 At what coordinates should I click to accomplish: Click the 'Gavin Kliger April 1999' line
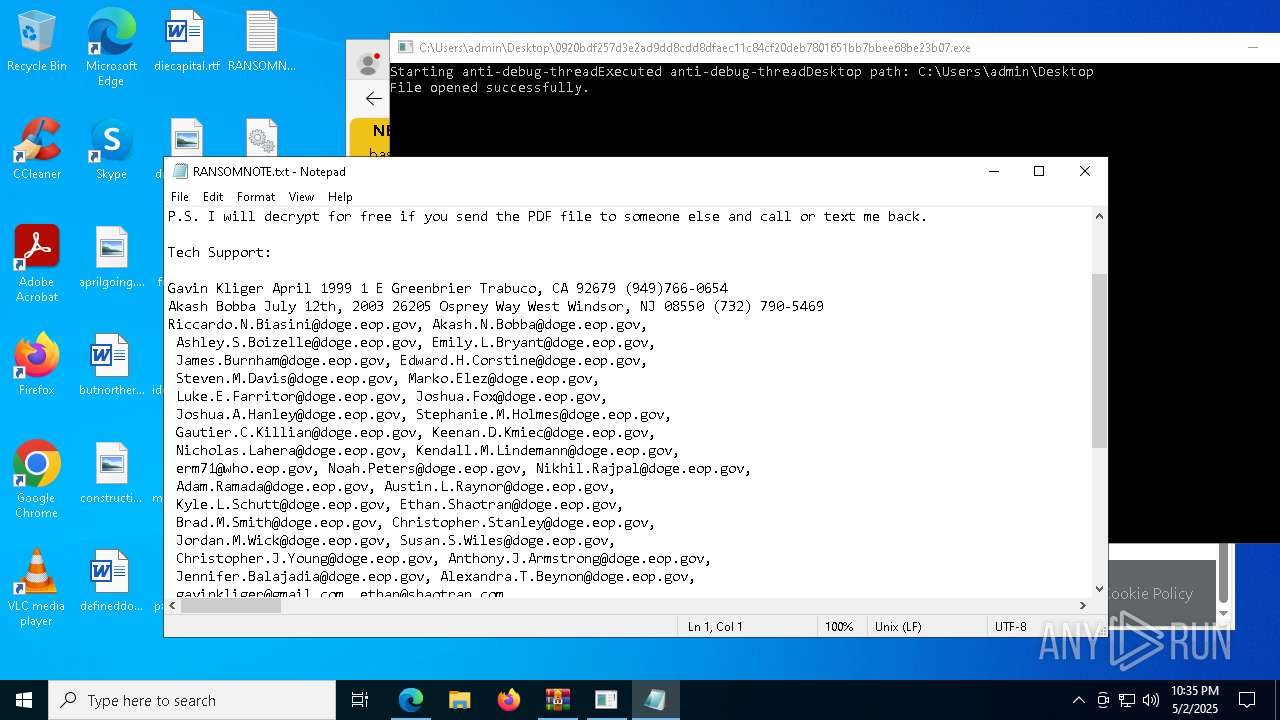(x=447, y=288)
